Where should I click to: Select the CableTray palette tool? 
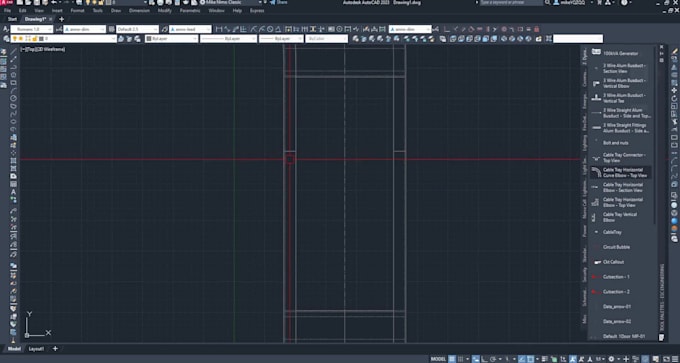(621, 232)
